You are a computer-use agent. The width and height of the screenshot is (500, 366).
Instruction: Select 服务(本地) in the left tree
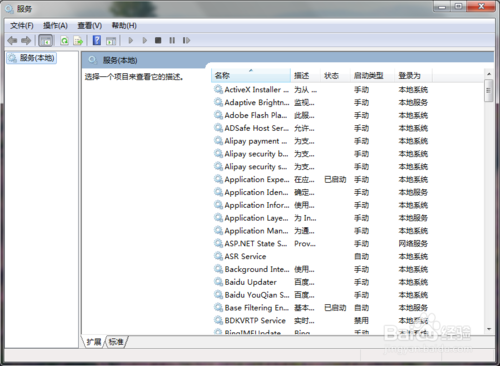pos(32,58)
